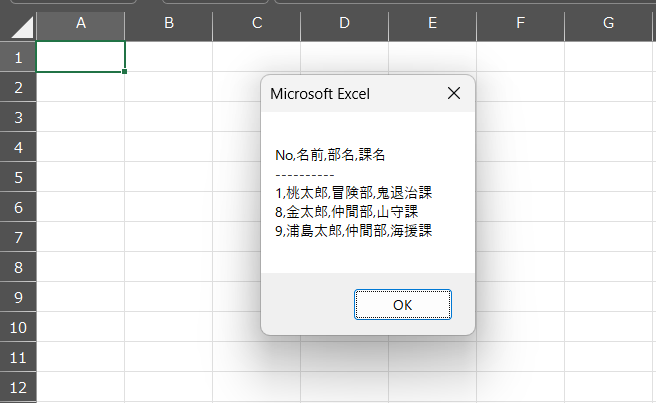The height and width of the screenshot is (403, 656).
Task: Click cell G6
Action: (608, 207)
